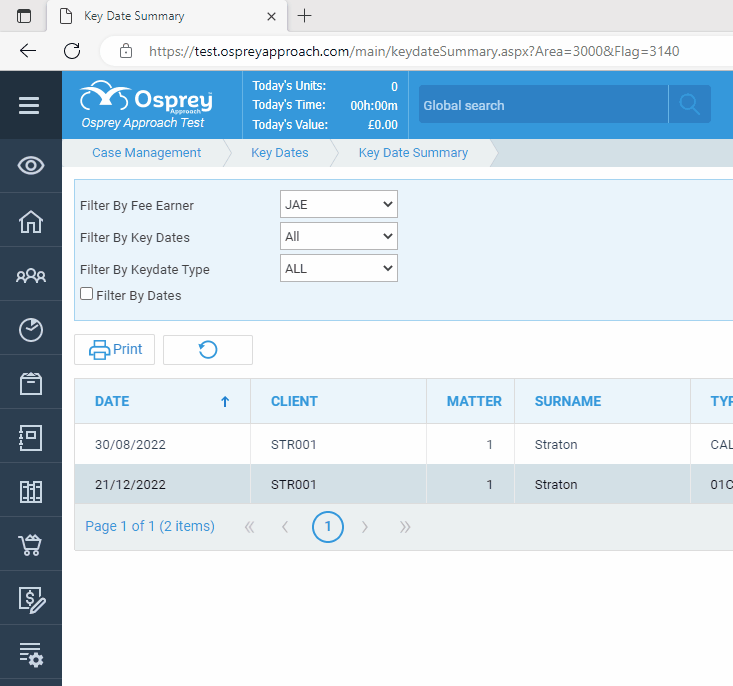Click into the Global search field
Image resolution: width=733 pixels, height=686 pixels.
(x=543, y=104)
